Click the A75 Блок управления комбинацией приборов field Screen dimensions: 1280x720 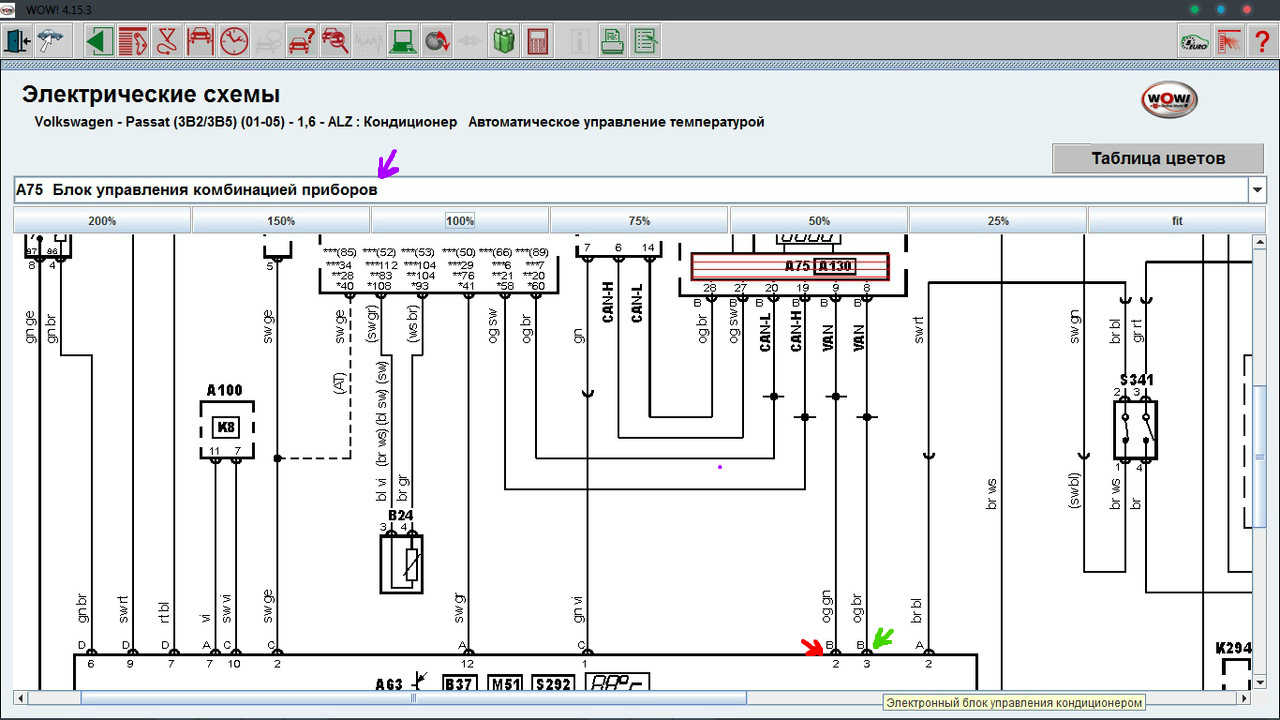pos(630,189)
